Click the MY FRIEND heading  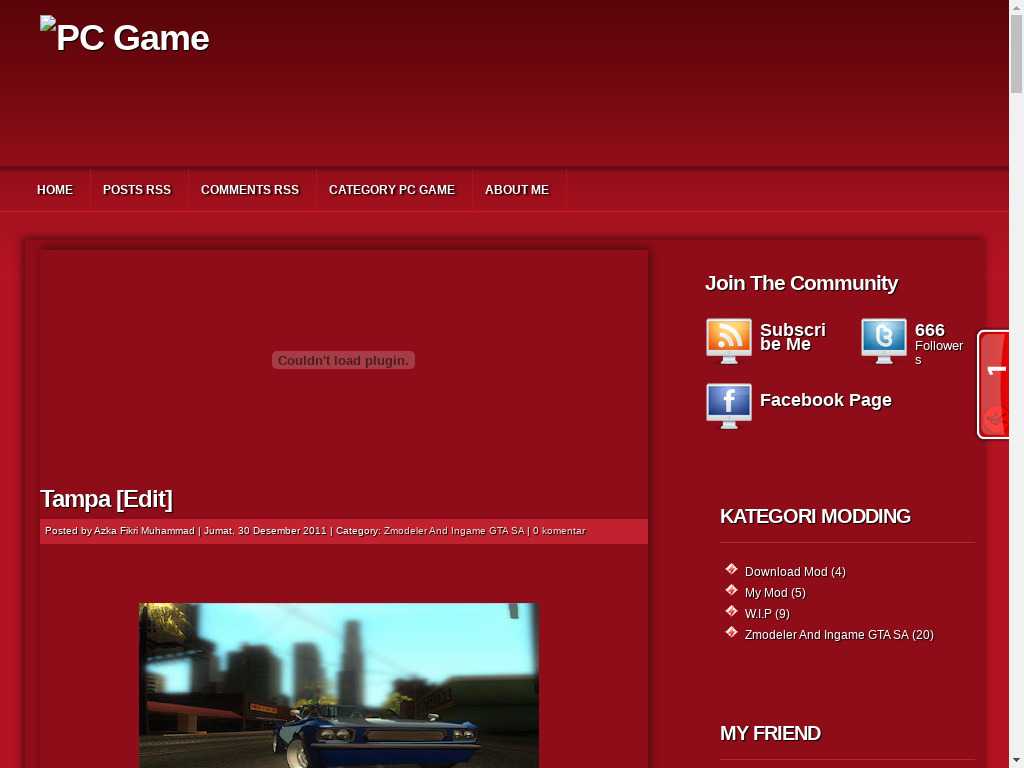point(770,733)
